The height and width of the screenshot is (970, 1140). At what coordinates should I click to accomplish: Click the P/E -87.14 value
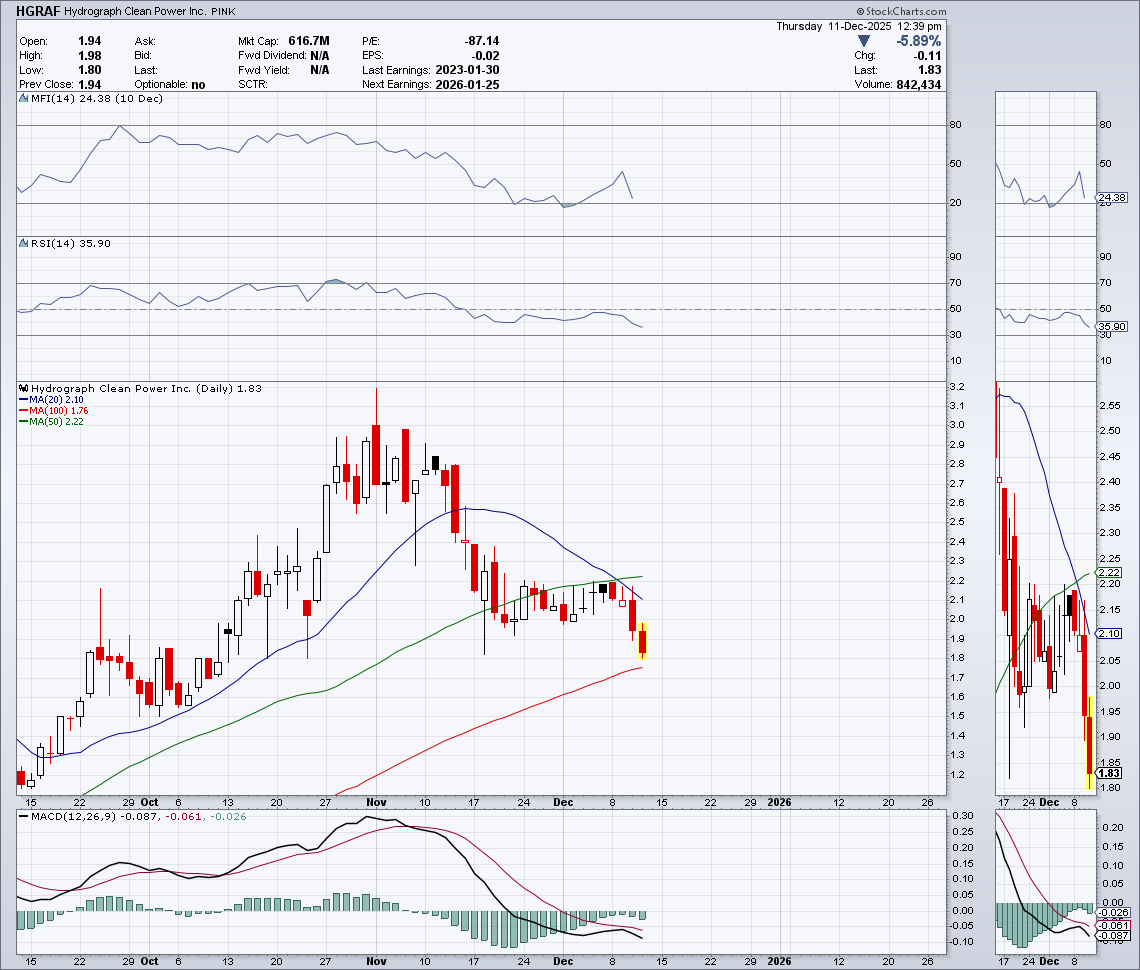[x=482, y=41]
